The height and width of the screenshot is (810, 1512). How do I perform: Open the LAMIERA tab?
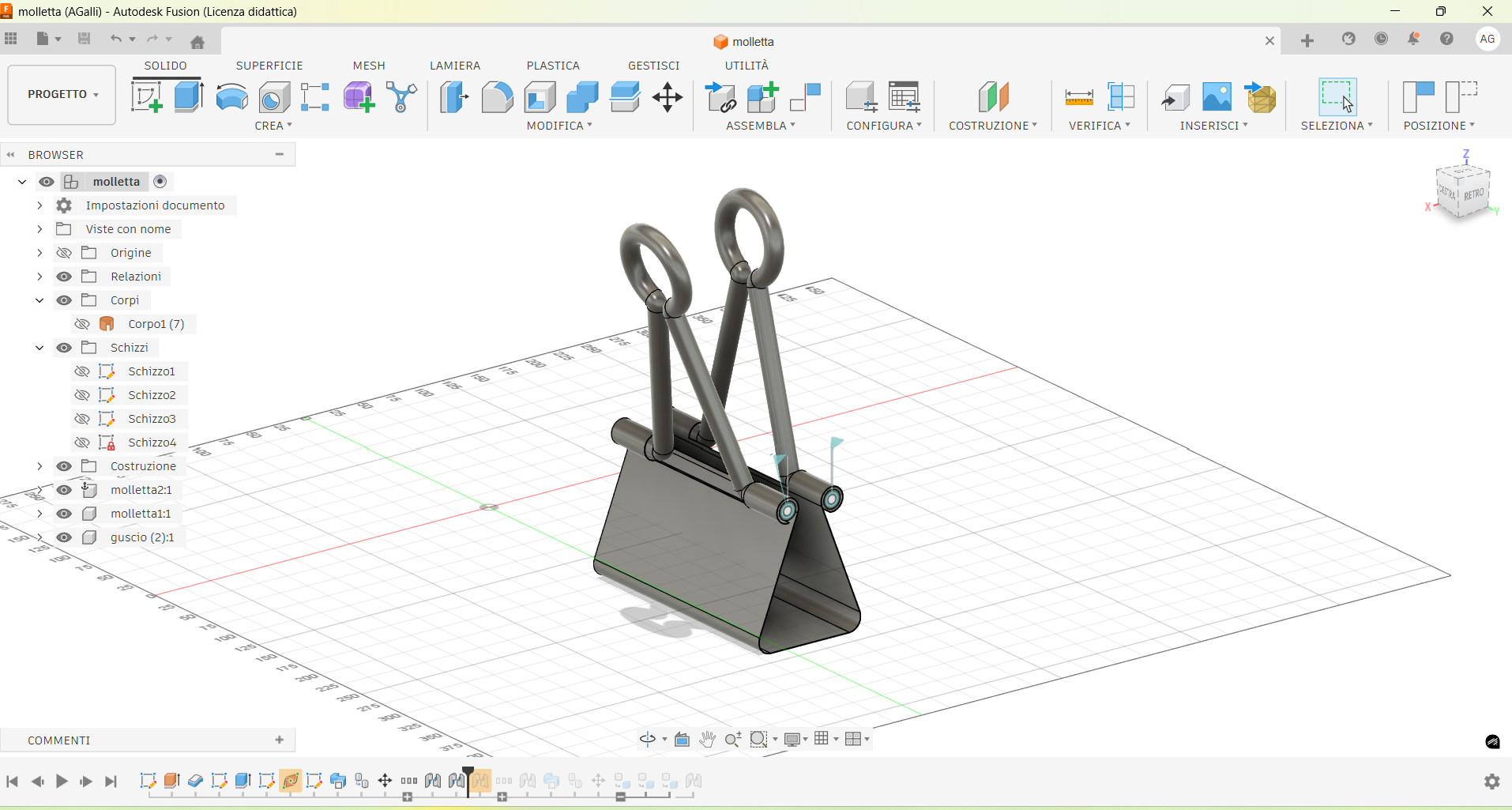455,66
